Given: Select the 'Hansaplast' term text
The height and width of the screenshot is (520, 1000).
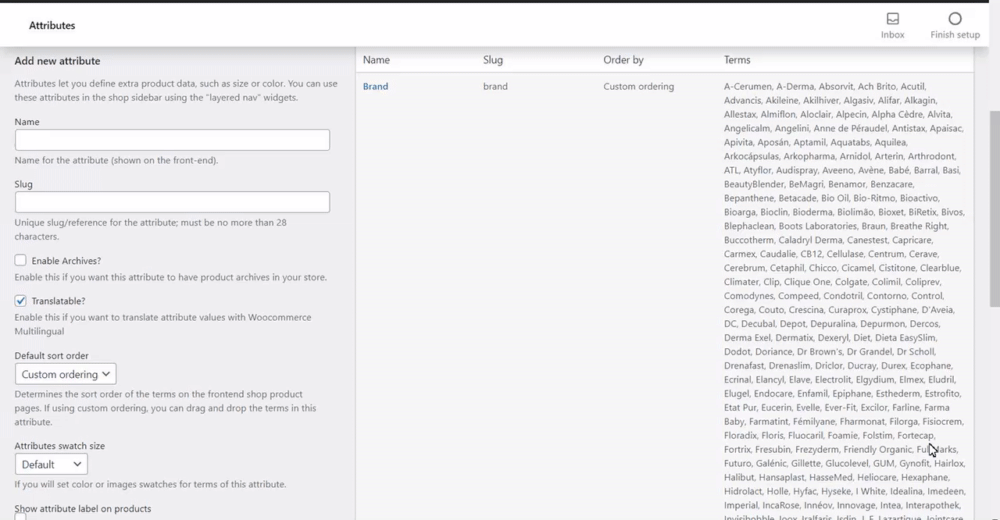Looking at the screenshot, I should pyautogui.click(x=781, y=477).
